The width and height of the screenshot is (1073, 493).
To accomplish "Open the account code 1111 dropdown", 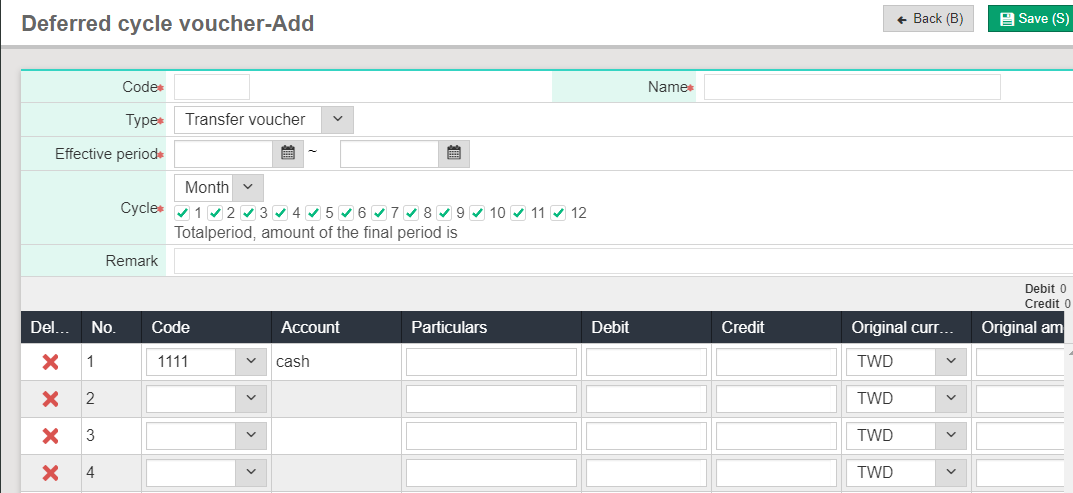I will pos(250,362).
